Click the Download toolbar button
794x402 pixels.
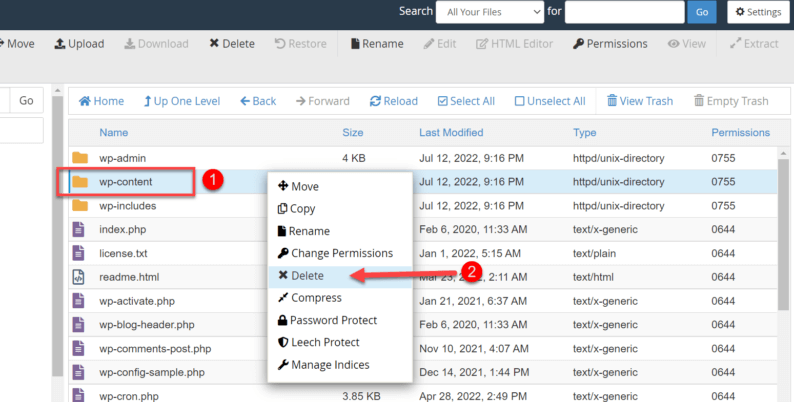pyautogui.click(x=156, y=44)
